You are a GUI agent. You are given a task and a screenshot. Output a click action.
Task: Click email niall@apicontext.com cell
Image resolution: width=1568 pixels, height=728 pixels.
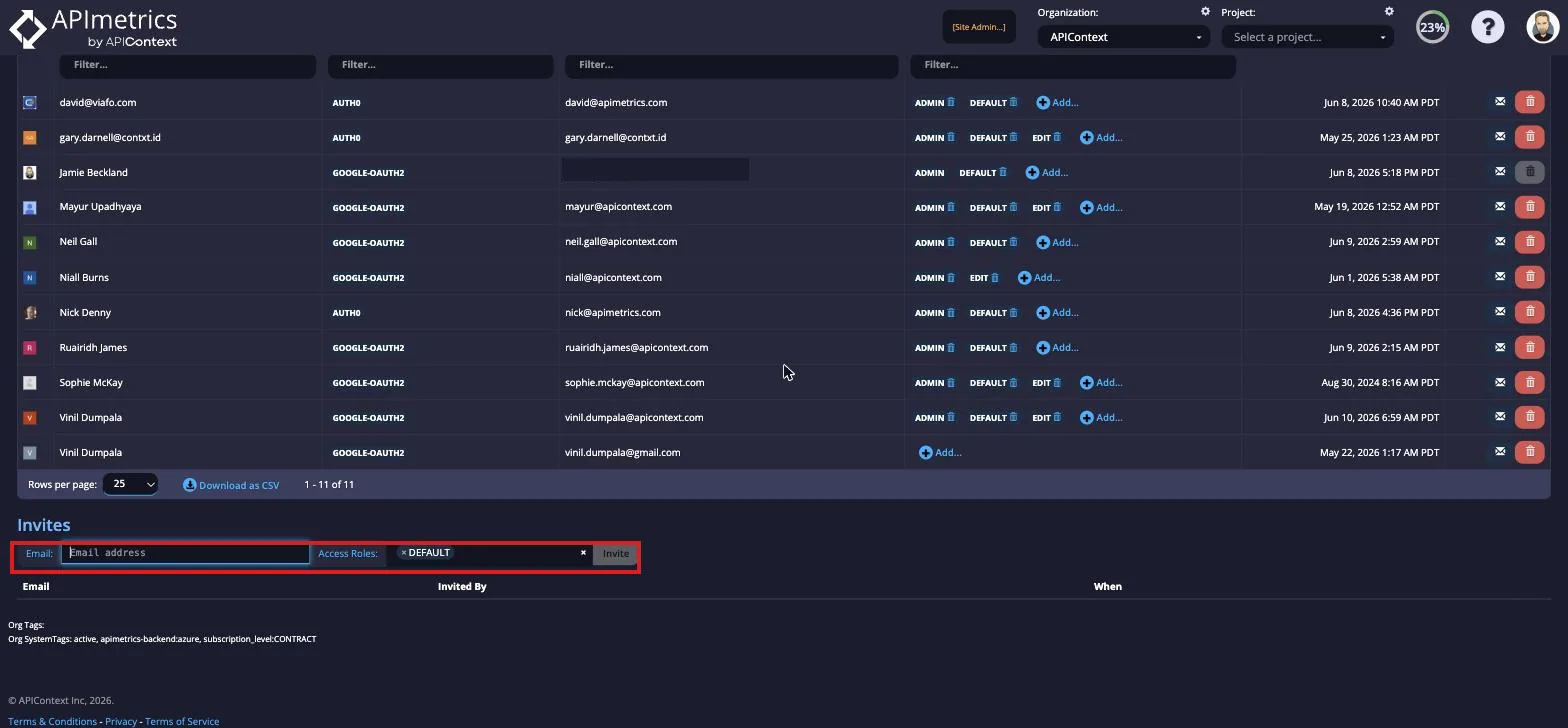point(613,277)
